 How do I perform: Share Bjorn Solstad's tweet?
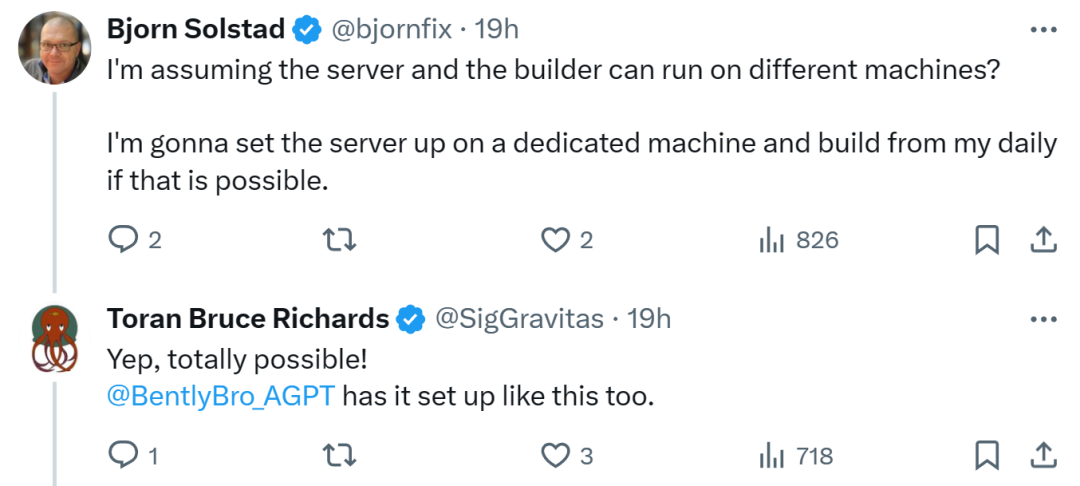click(x=1042, y=240)
